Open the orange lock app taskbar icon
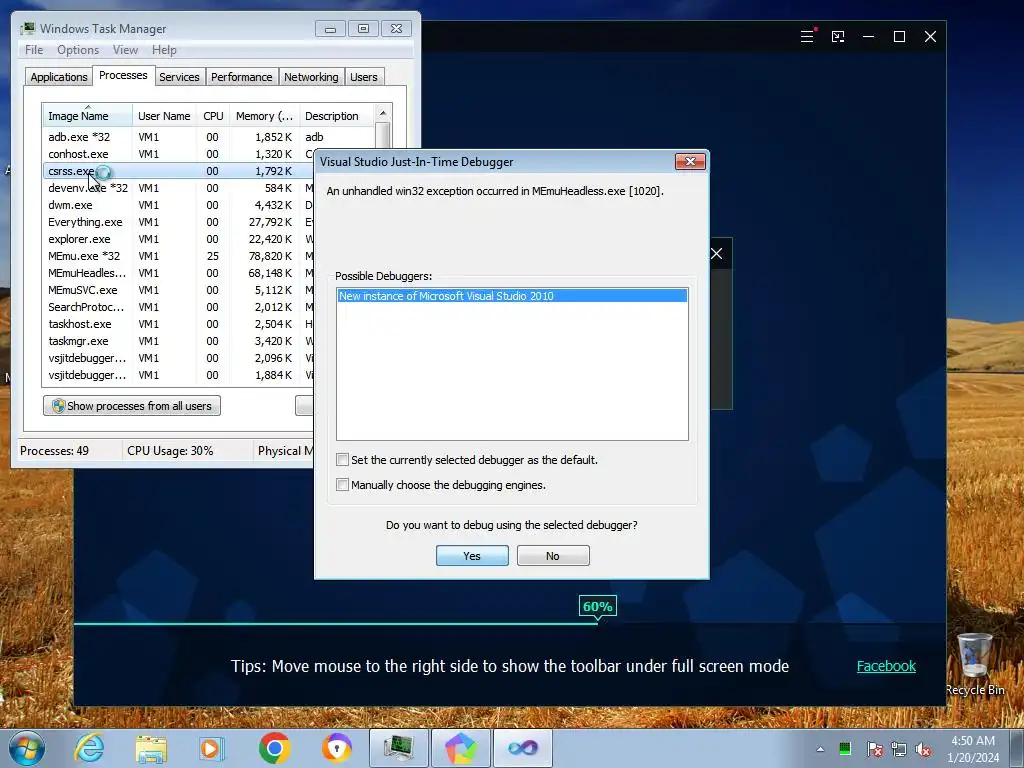 point(337,748)
